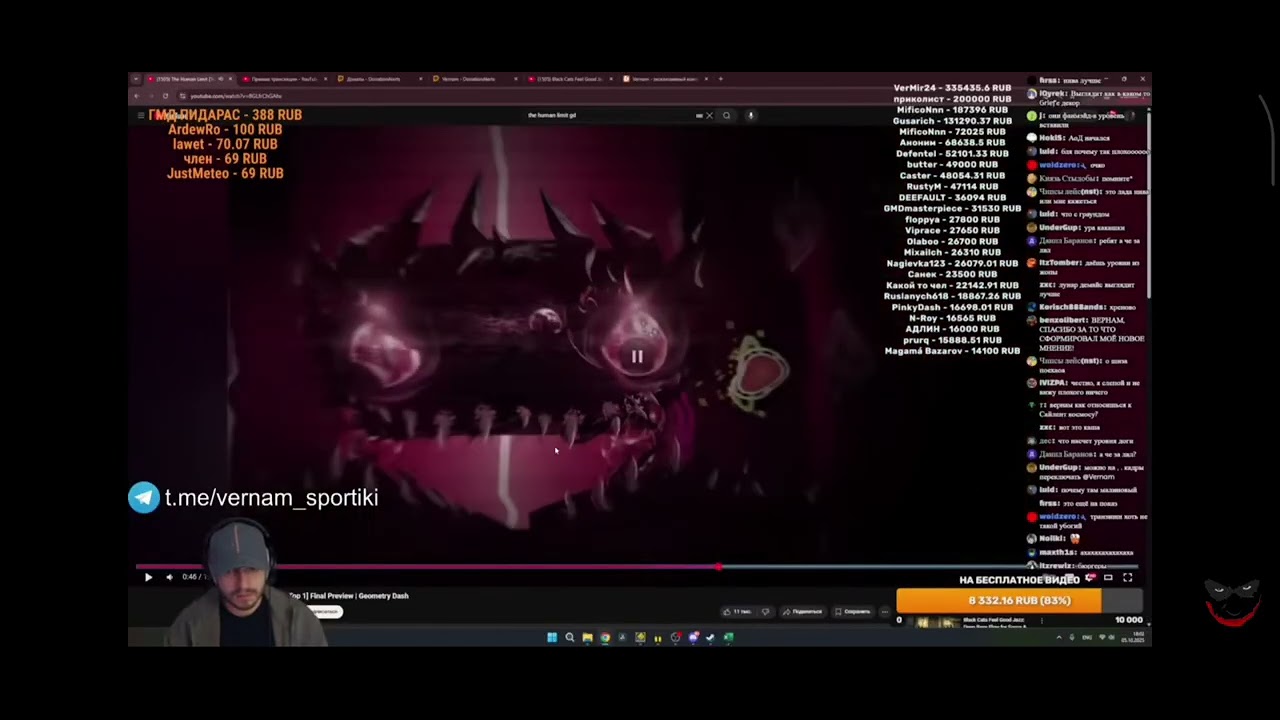The image size is (1280, 720).
Task: Switch to the 'Black Cats Feel Good' tab
Action: [x=570, y=79]
